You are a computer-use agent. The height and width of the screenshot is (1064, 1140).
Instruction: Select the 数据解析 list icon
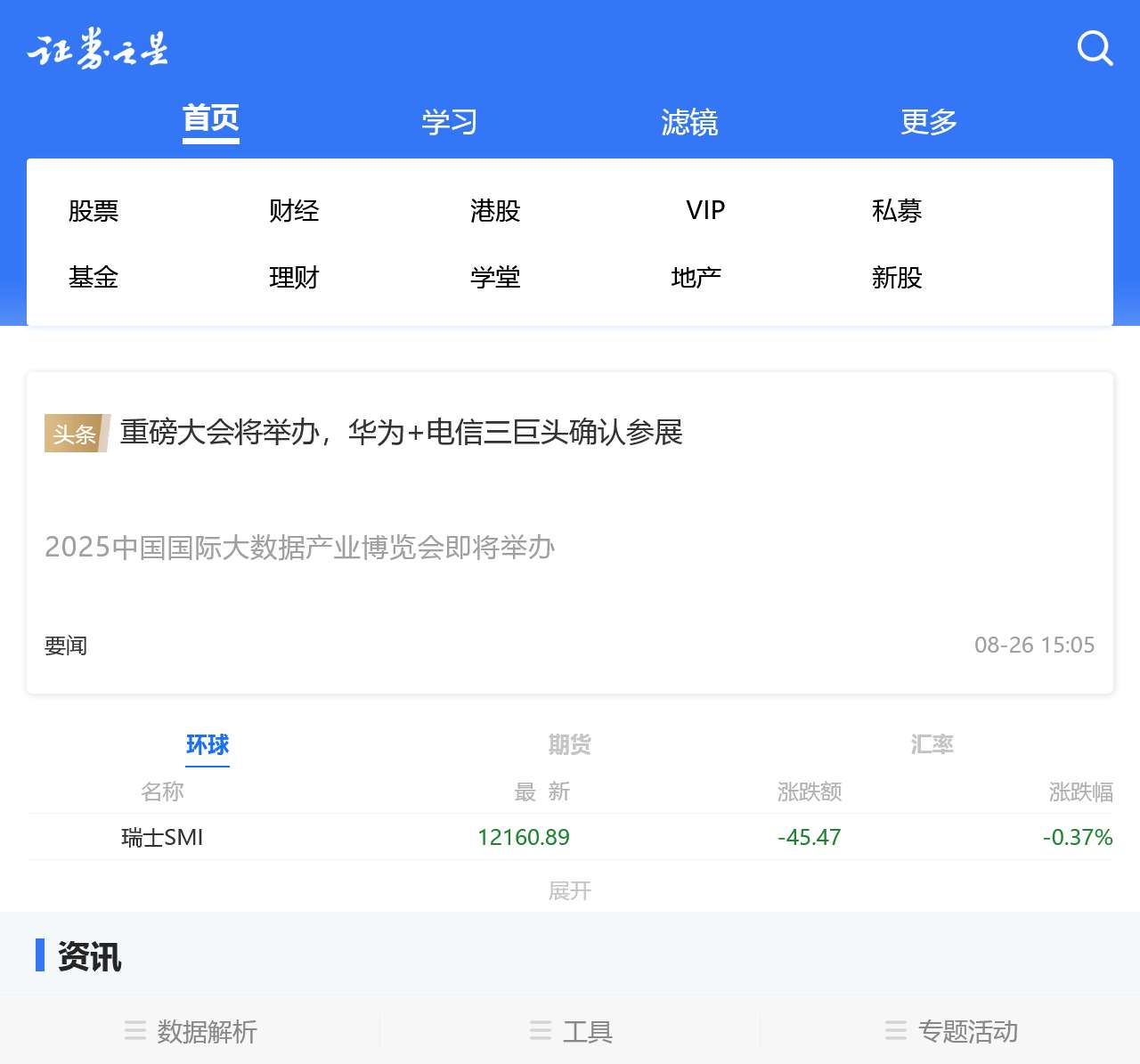pos(134,1031)
